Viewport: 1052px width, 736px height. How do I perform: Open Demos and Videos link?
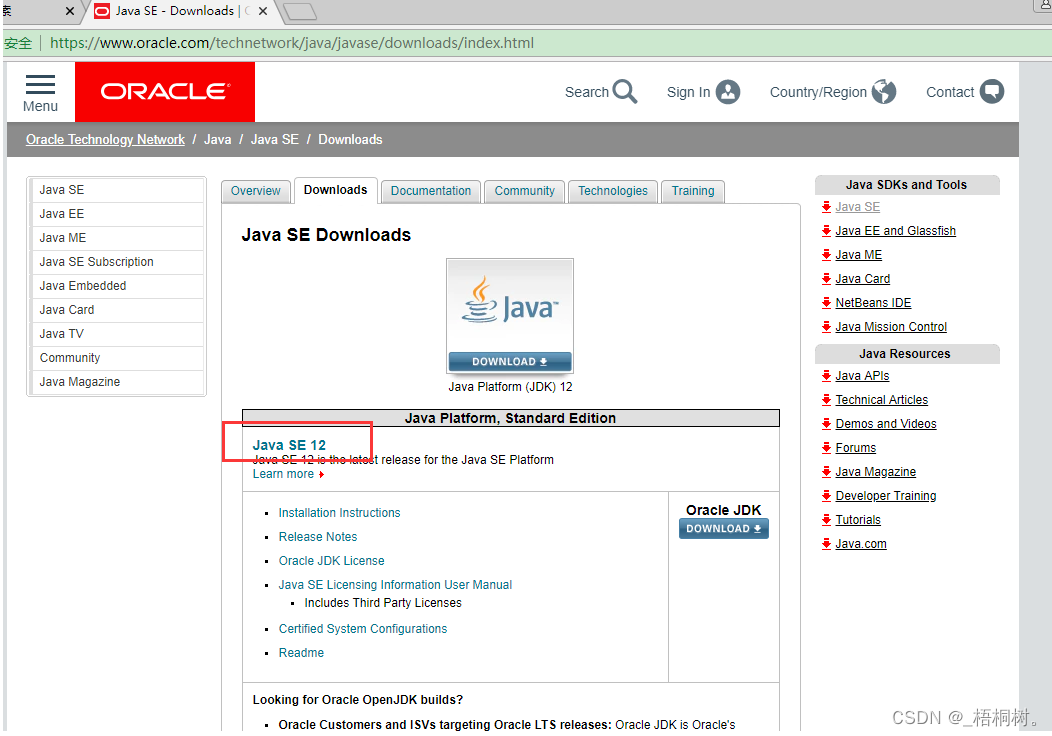886,425
